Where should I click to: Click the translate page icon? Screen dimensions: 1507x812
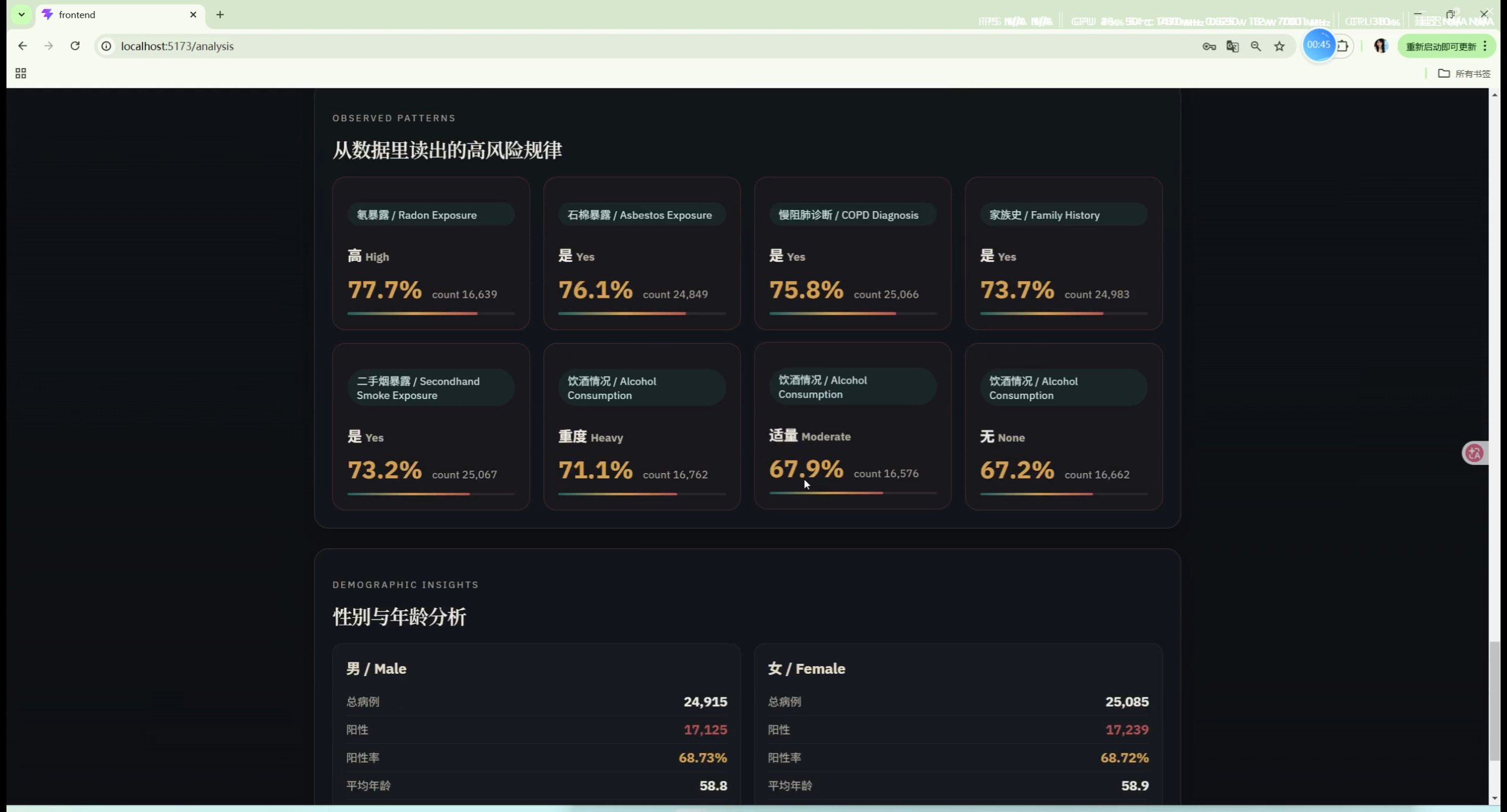(x=1232, y=46)
